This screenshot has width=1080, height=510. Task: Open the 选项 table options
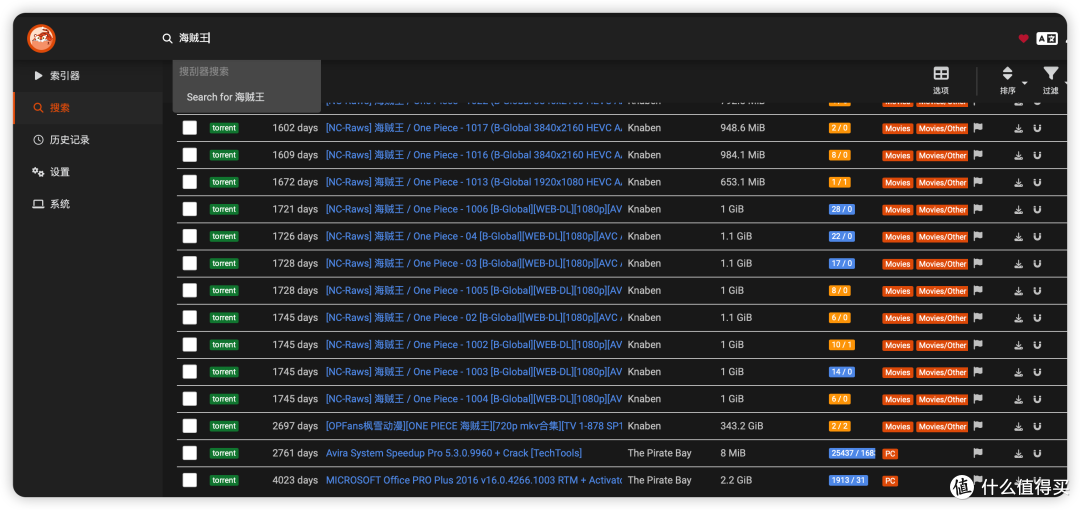941,80
